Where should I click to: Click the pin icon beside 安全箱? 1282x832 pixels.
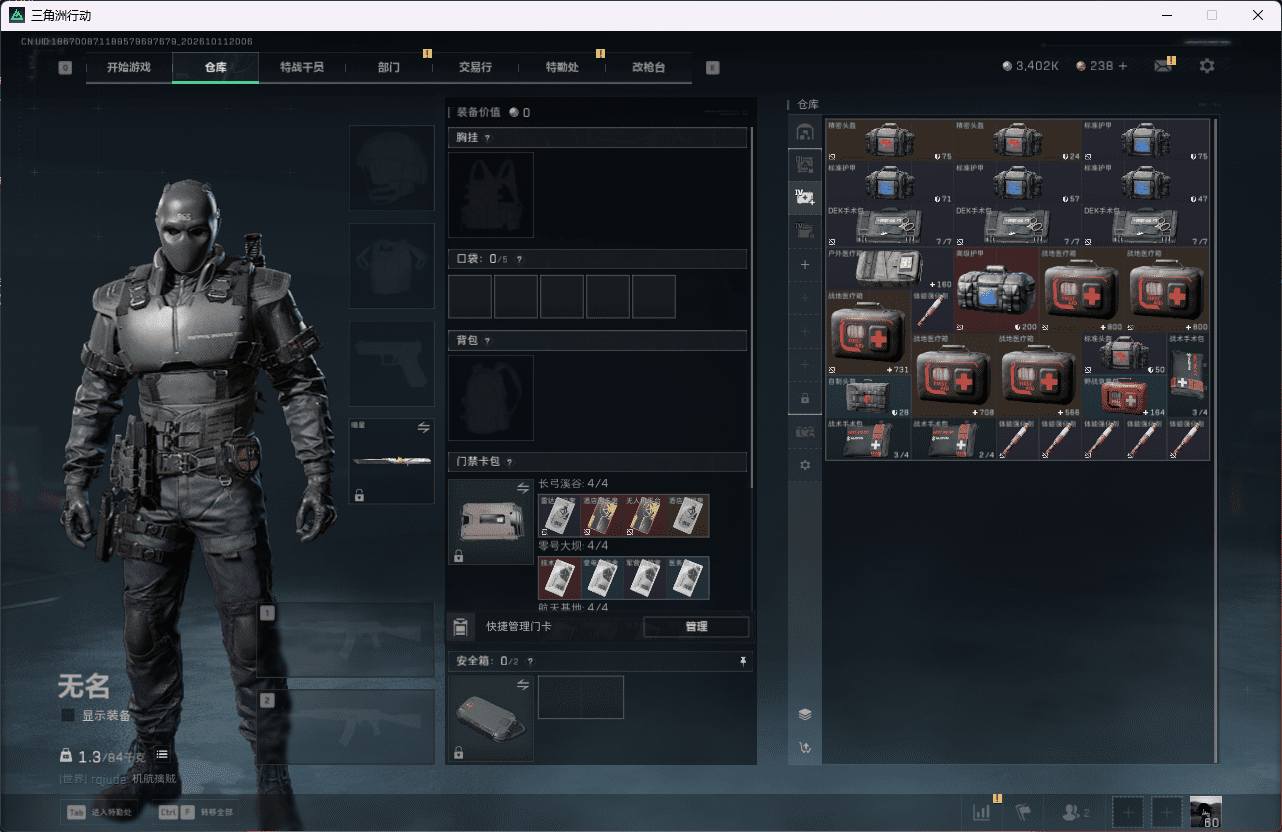coord(742,661)
